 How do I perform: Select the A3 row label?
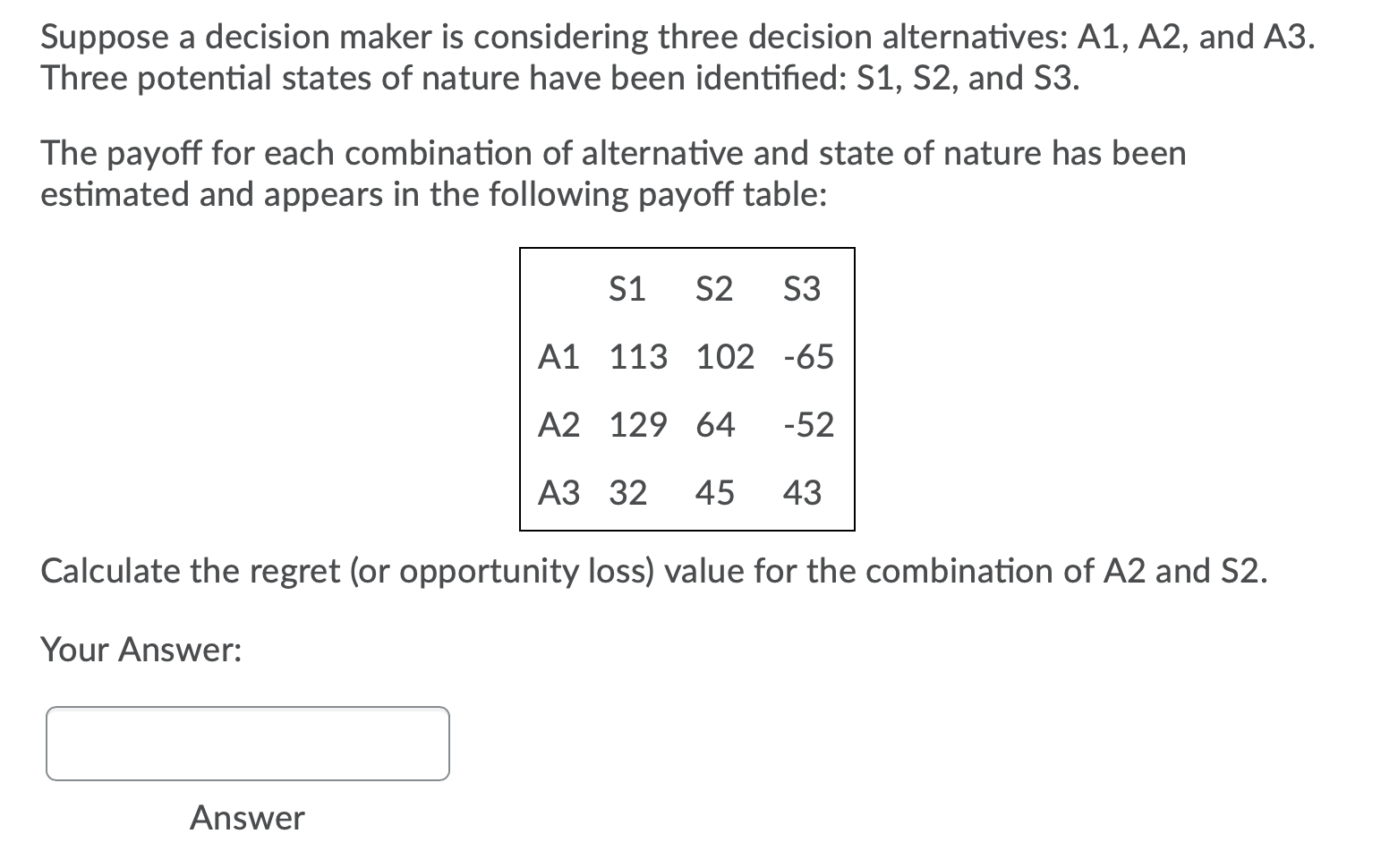tap(559, 493)
